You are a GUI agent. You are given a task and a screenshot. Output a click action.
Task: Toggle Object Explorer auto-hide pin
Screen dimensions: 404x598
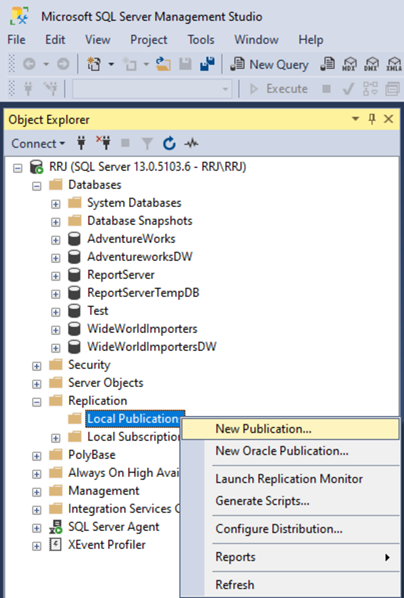point(372,119)
